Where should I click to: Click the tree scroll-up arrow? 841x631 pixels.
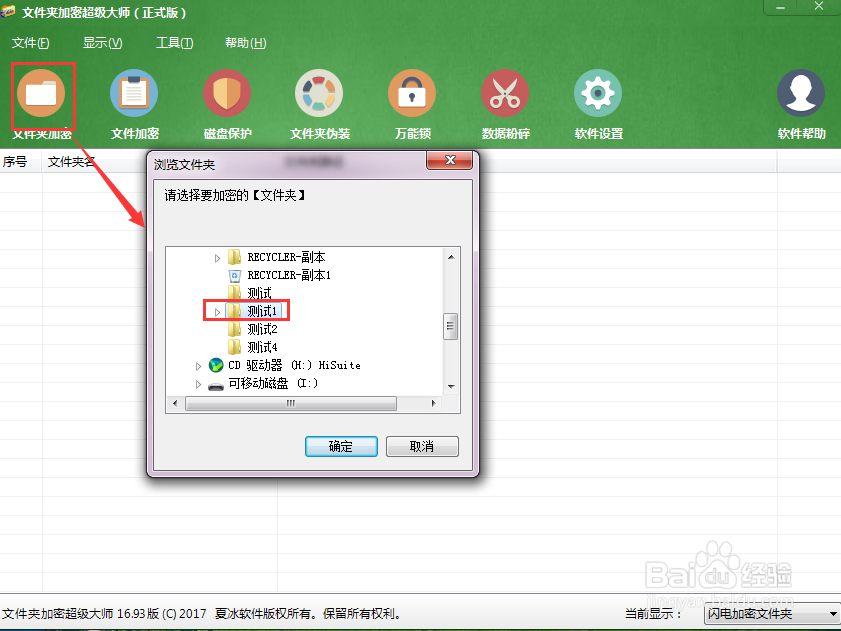tap(451, 257)
